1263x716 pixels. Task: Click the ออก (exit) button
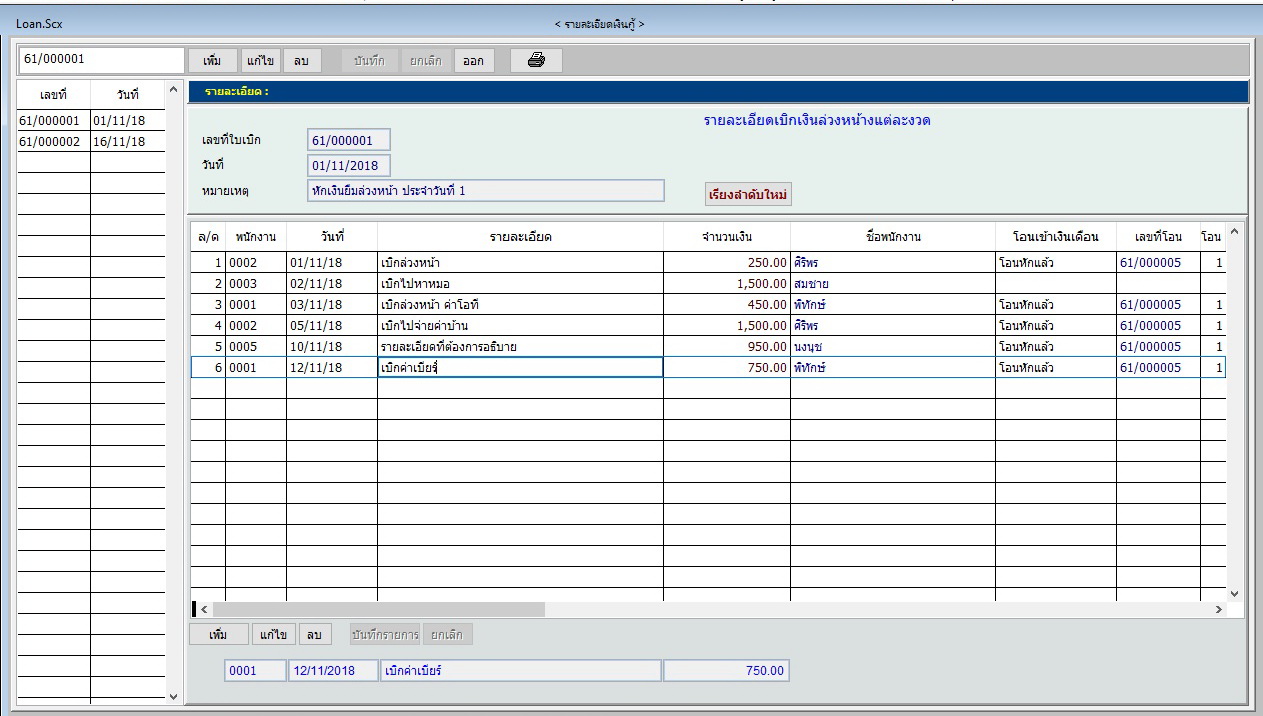473,61
